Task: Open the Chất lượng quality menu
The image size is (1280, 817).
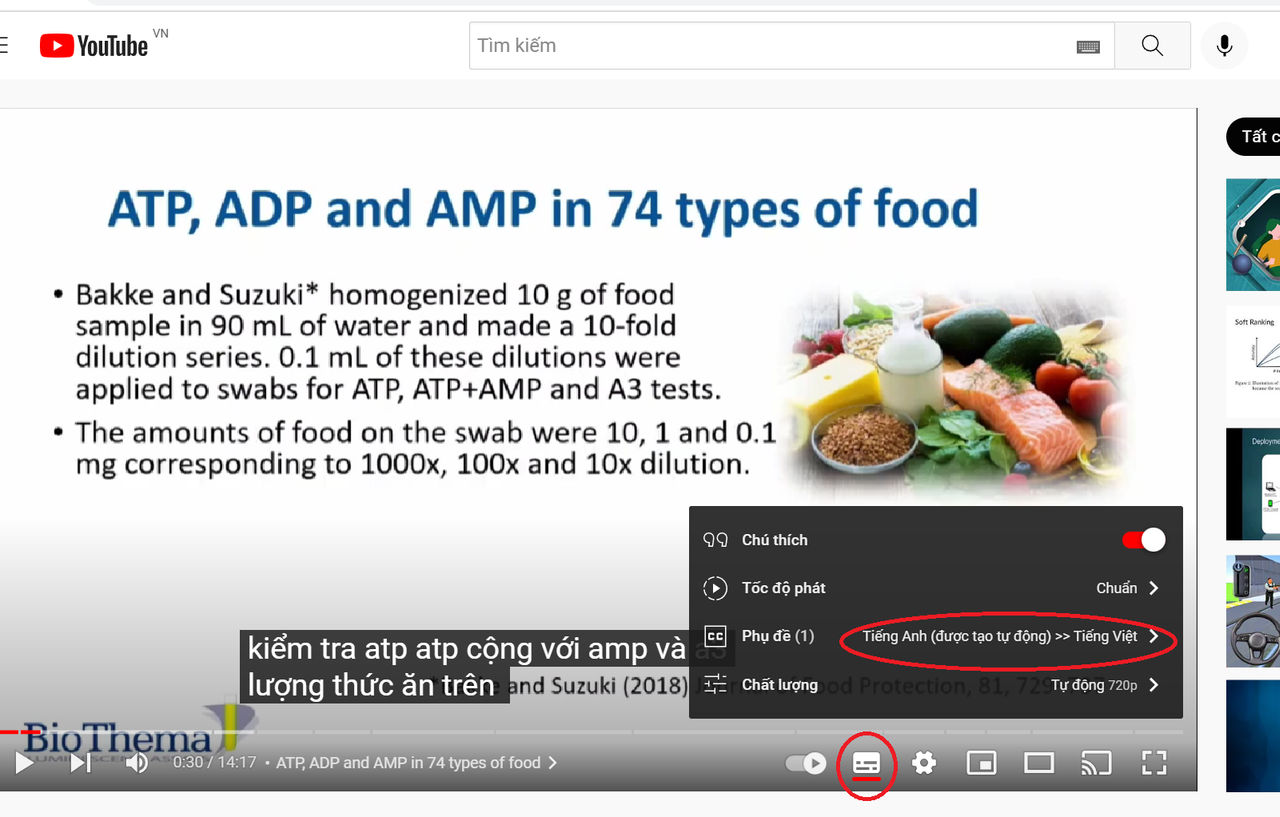Action: click(x=936, y=685)
